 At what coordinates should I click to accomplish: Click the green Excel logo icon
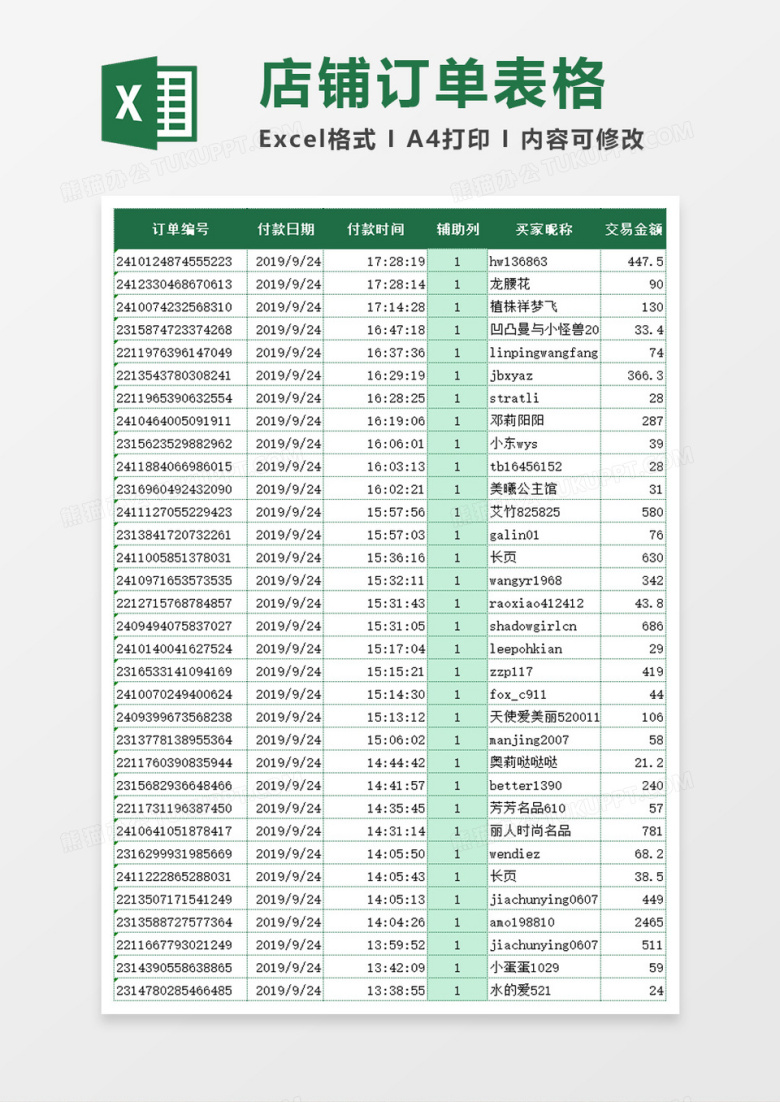[149, 103]
